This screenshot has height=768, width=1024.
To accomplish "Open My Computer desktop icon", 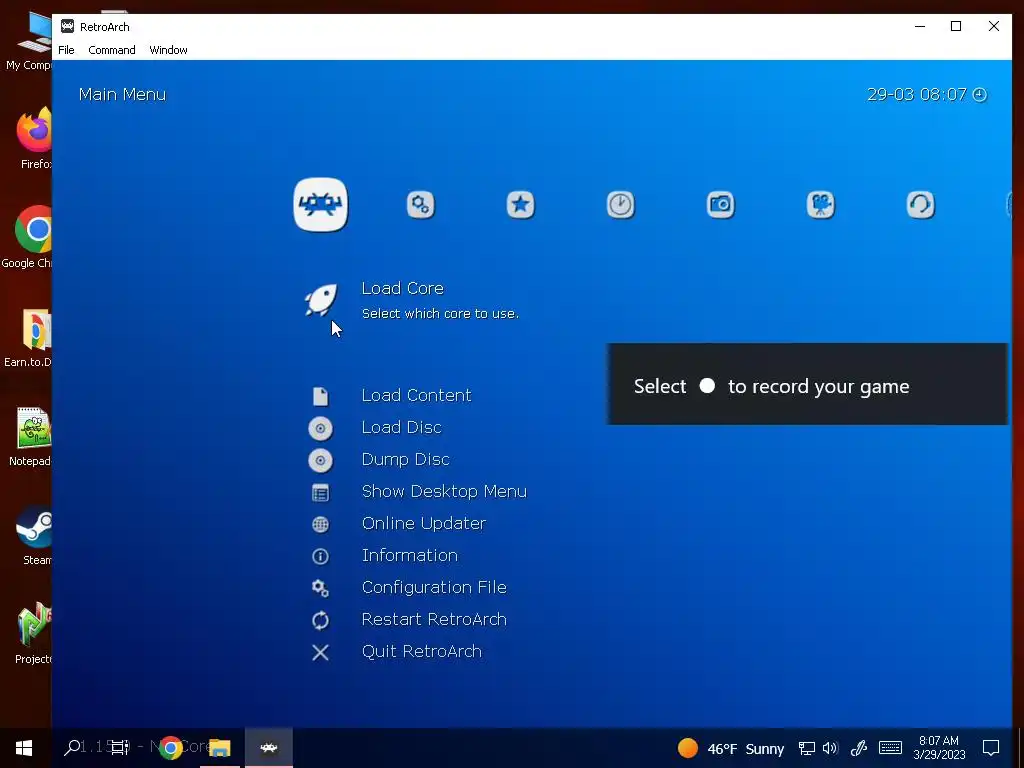I will [29, 42].
